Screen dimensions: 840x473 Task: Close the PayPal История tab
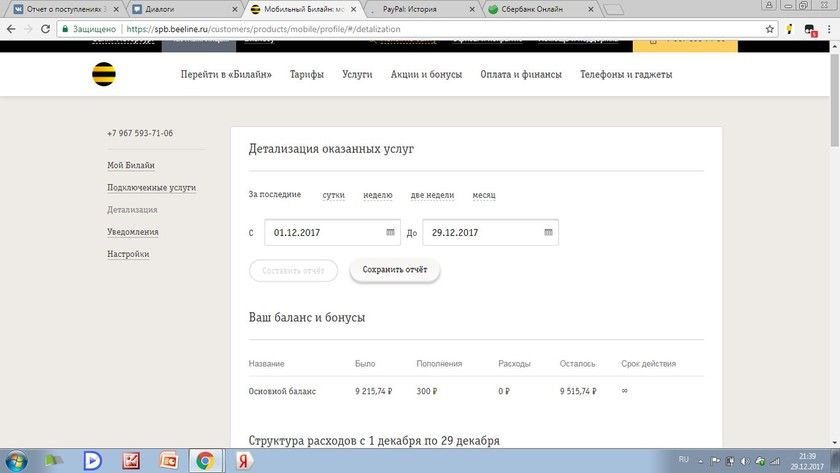click(x=472, y=9)
